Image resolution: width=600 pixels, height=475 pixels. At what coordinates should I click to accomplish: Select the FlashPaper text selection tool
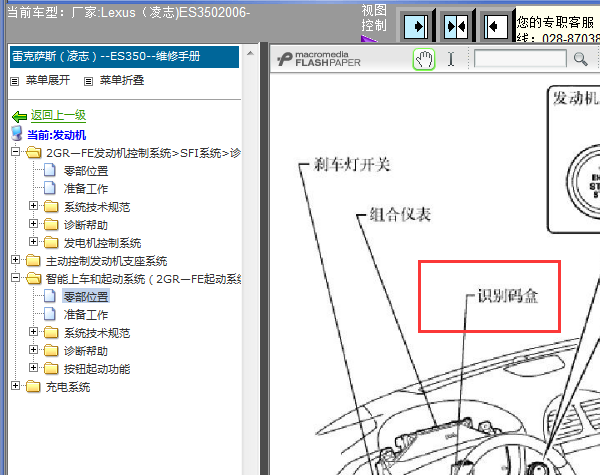pyautogui.click(x=451, y=59)
